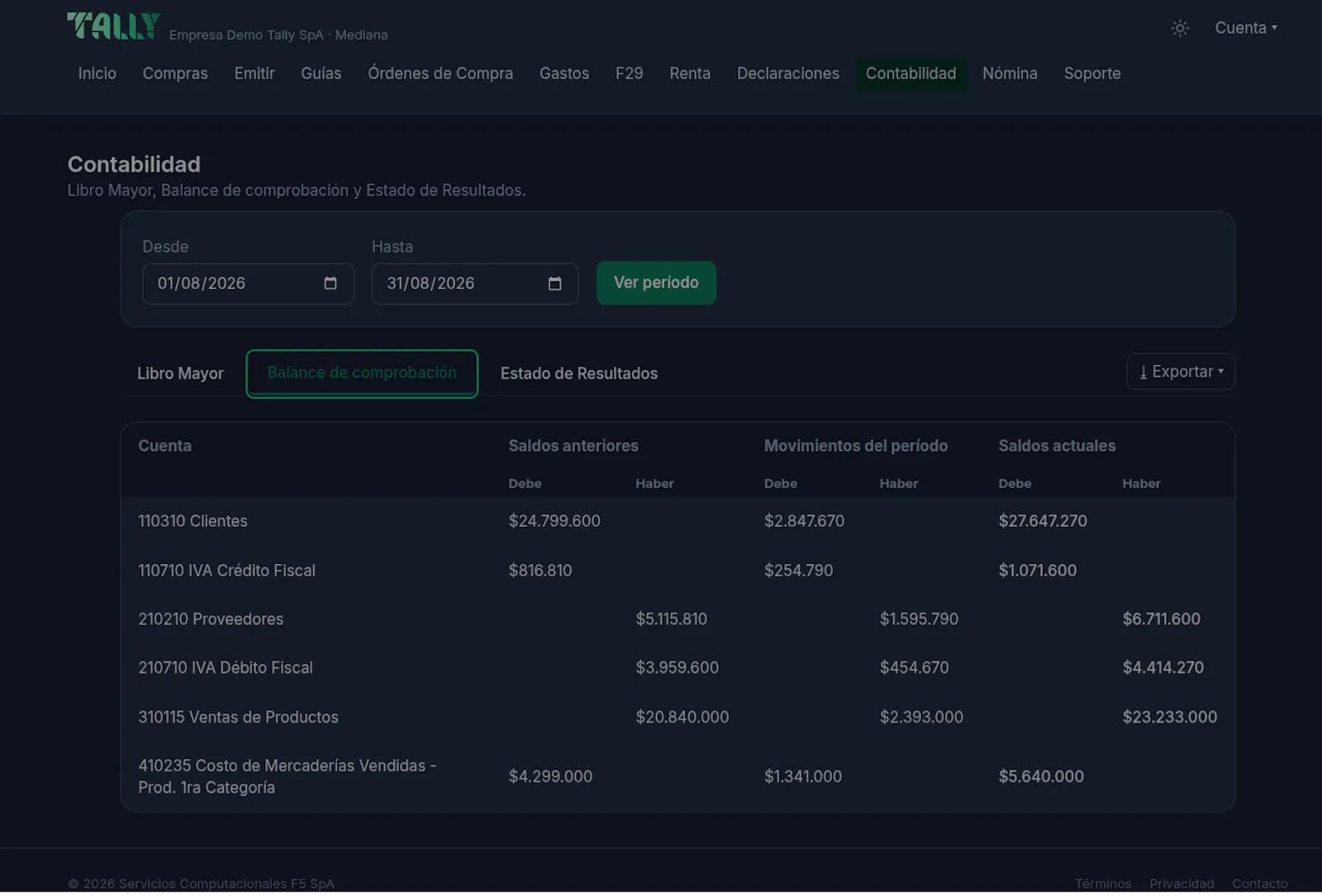Open Declaraciones section

pos(788,73)
